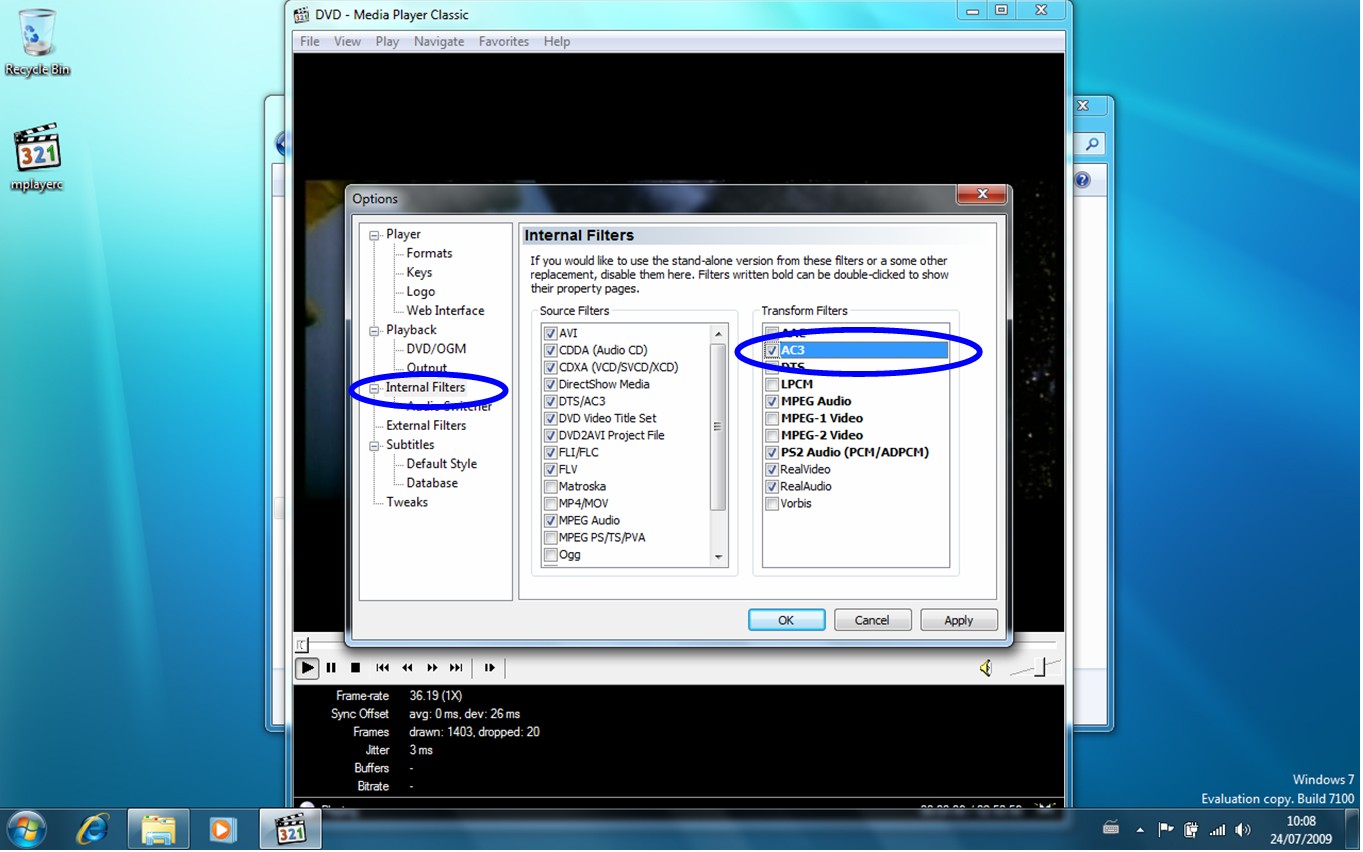This screenshot has height=852, width=1363.
Task: Click the Source Filters scroll up arrow
Action: (x=718, y=334)
